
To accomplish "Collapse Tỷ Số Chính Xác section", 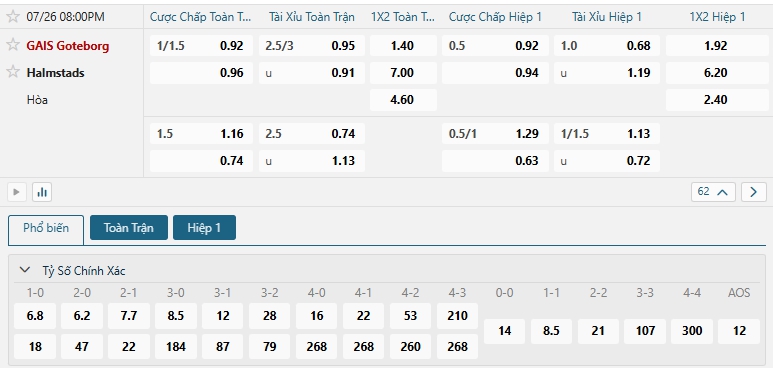I will [24, 270].
